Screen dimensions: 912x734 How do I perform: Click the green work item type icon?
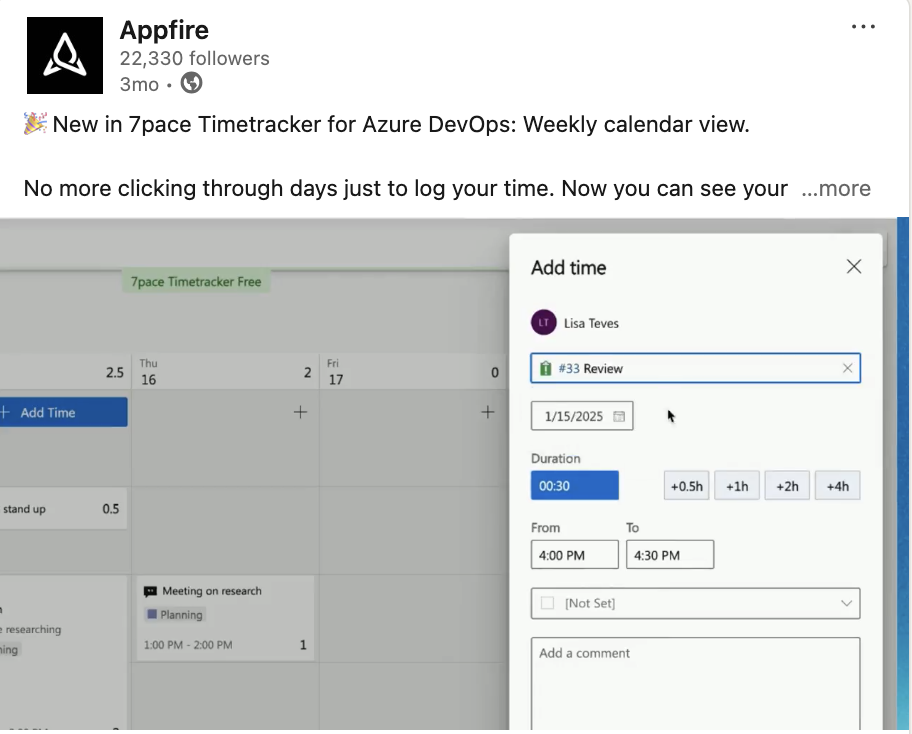545,368
